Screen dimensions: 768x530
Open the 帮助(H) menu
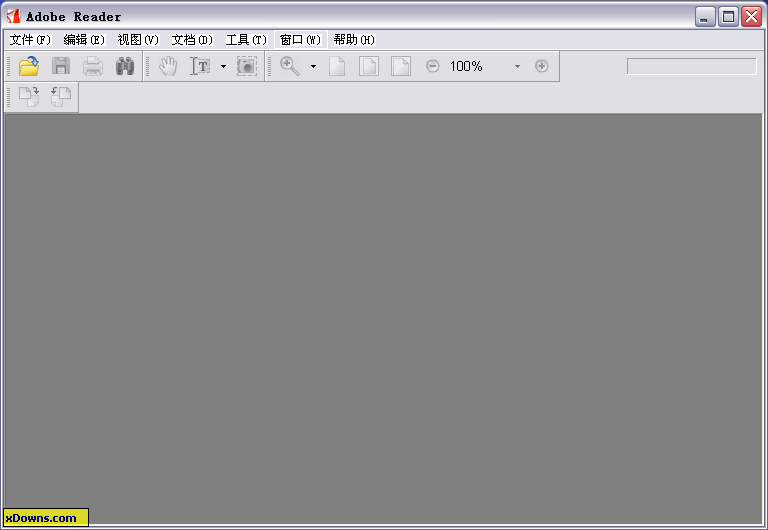(x=354, y=40)
